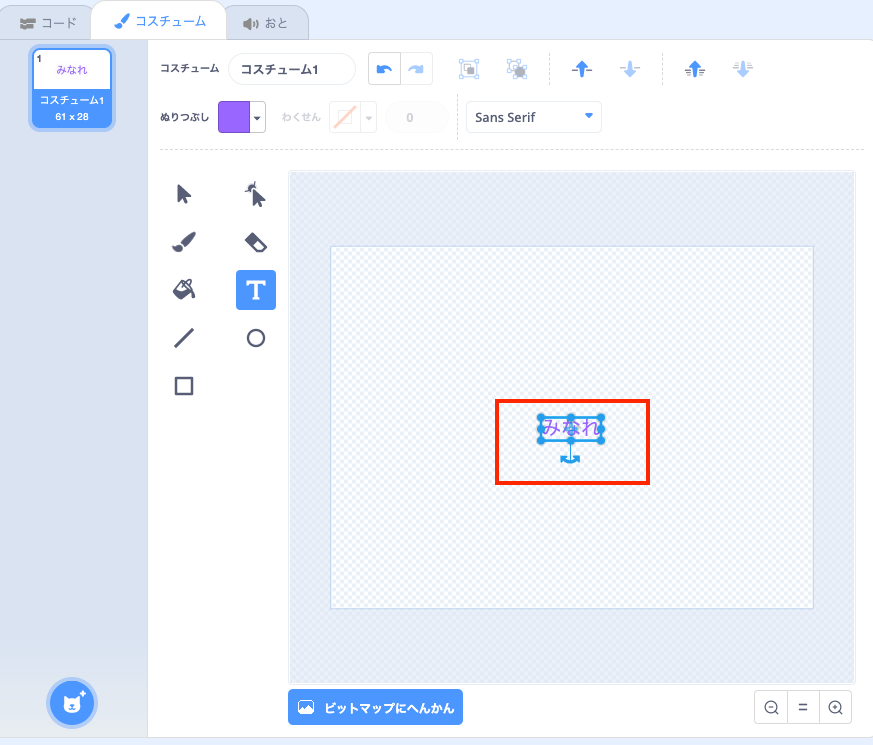The width and height of the screenshot is (873, 745).
Task: Click the outline width field
Action: [416, 117]
